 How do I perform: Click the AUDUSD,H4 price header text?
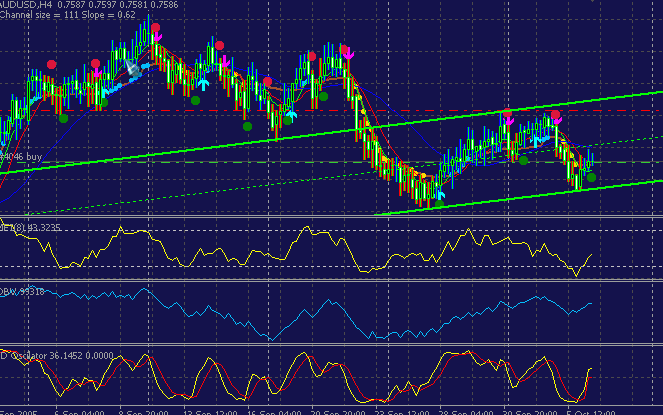(x=89, y=5)
